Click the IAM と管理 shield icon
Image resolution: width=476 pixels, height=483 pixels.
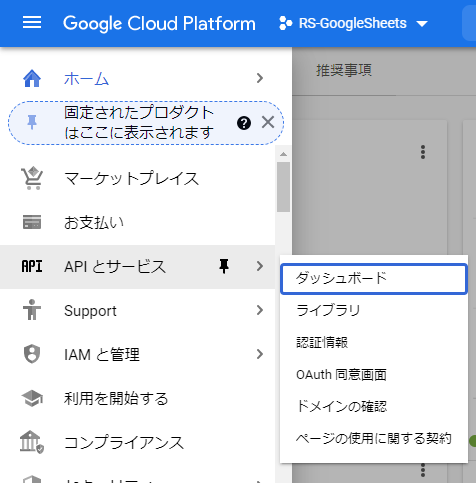click(32, 354)
